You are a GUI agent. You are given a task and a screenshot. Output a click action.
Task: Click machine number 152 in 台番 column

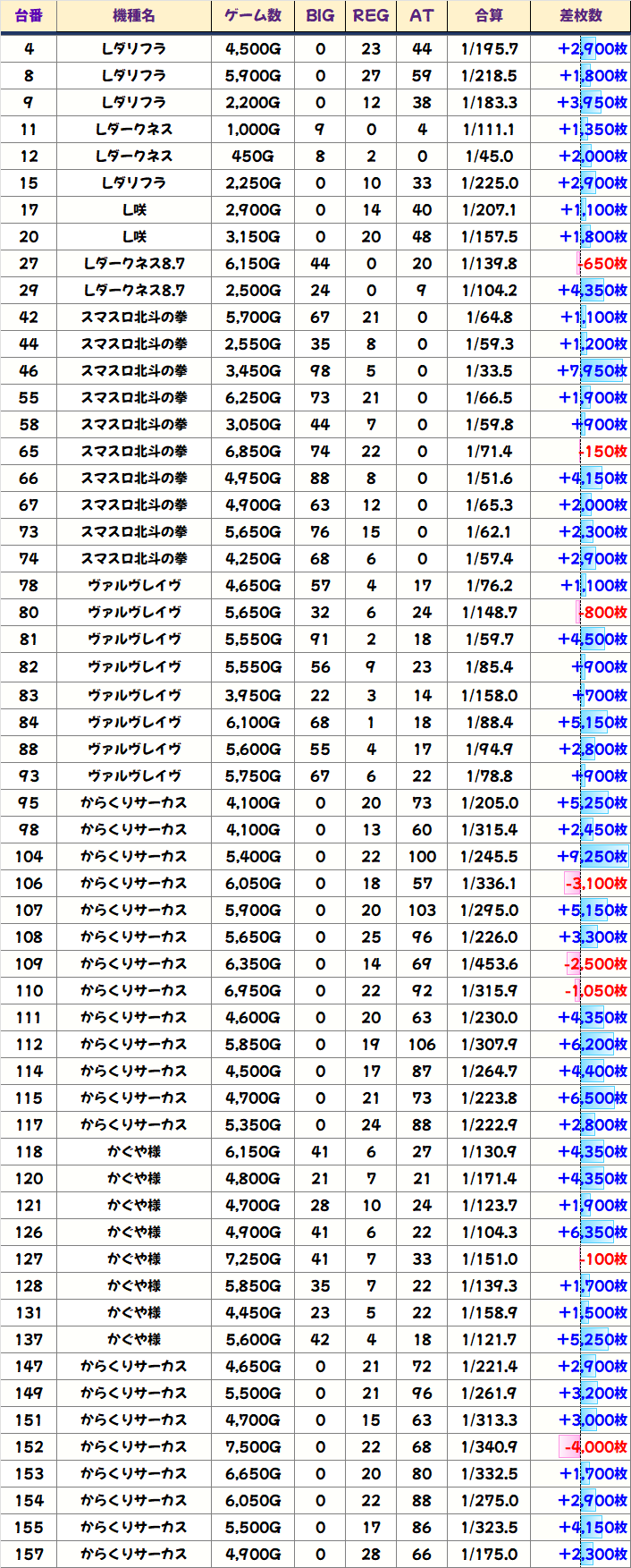pos(29,1447)
